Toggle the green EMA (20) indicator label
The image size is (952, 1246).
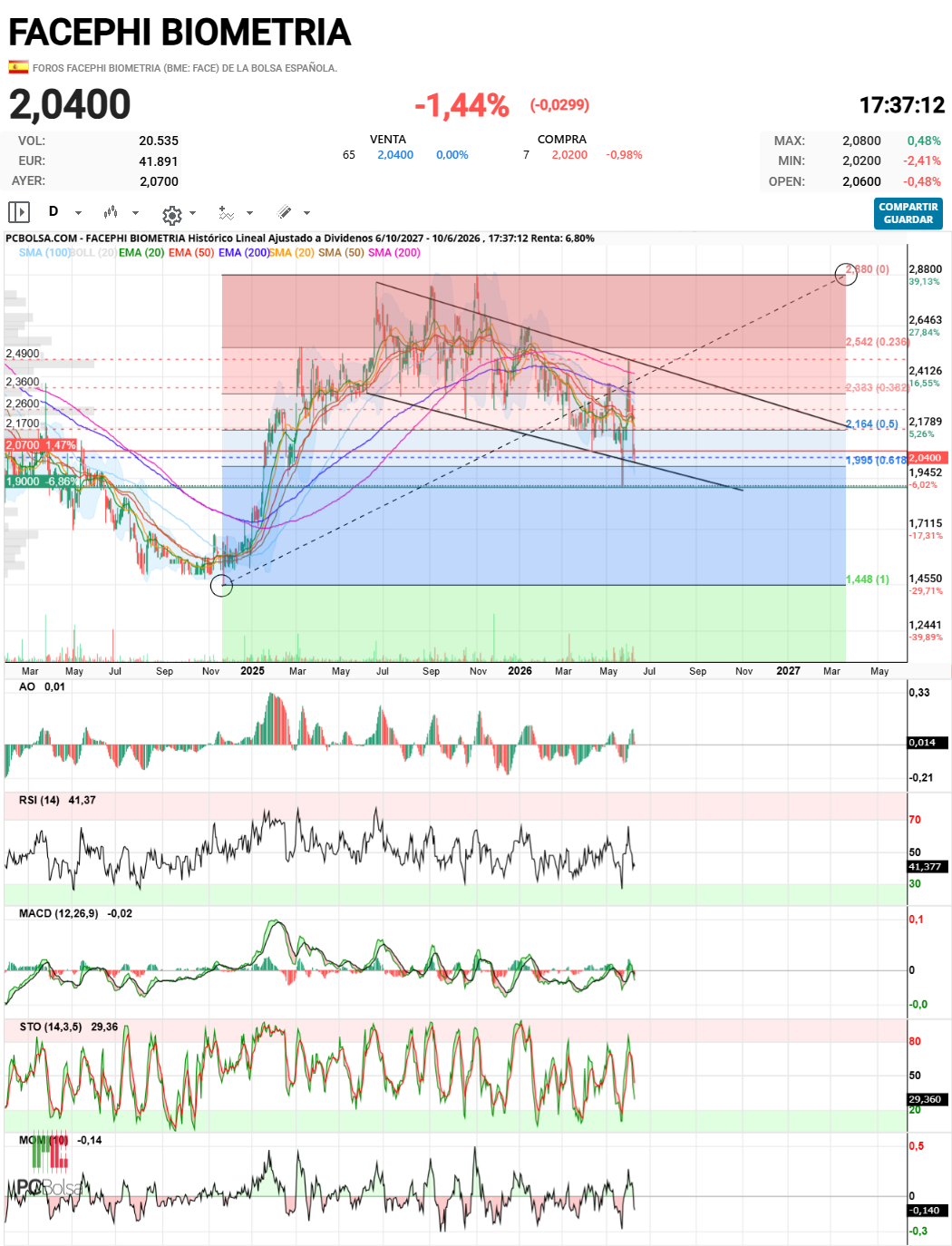coord(141,253)
